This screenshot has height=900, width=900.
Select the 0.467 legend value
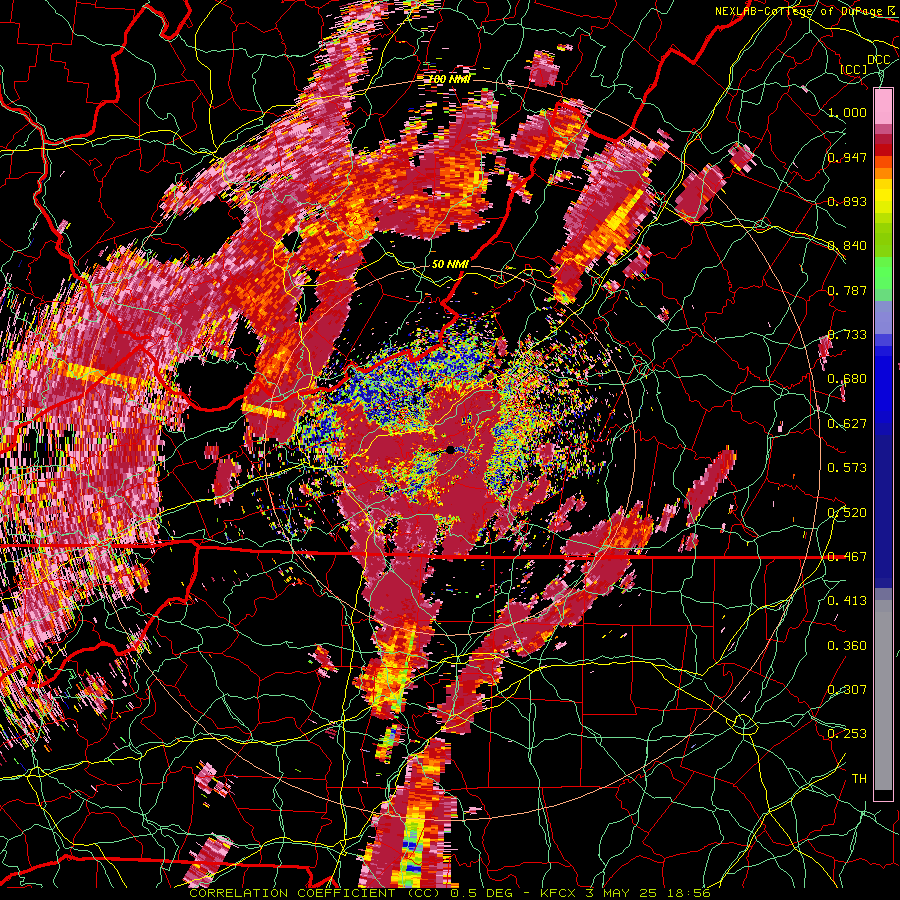(847, 557)
